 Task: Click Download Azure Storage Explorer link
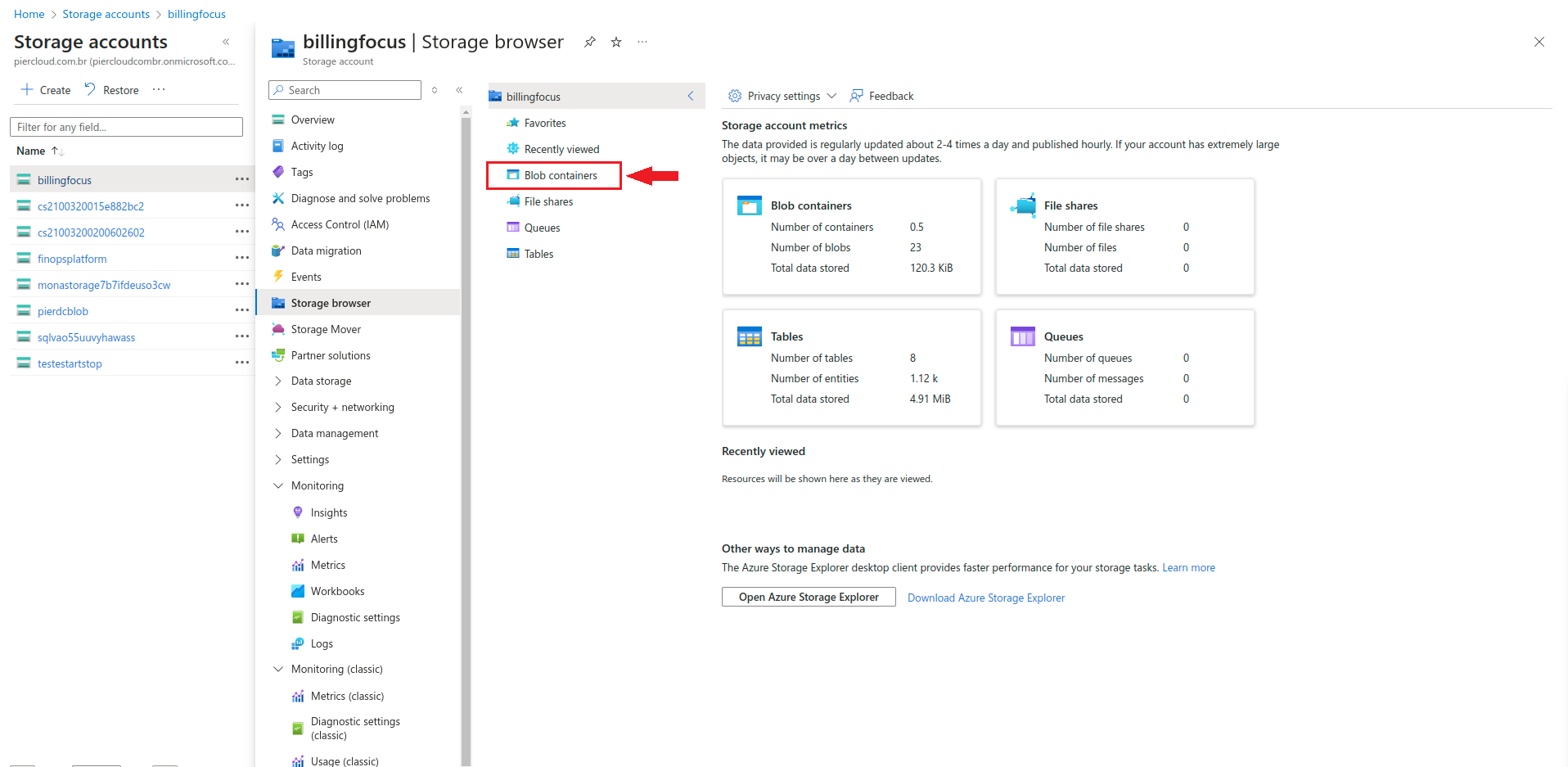[985, 598]
